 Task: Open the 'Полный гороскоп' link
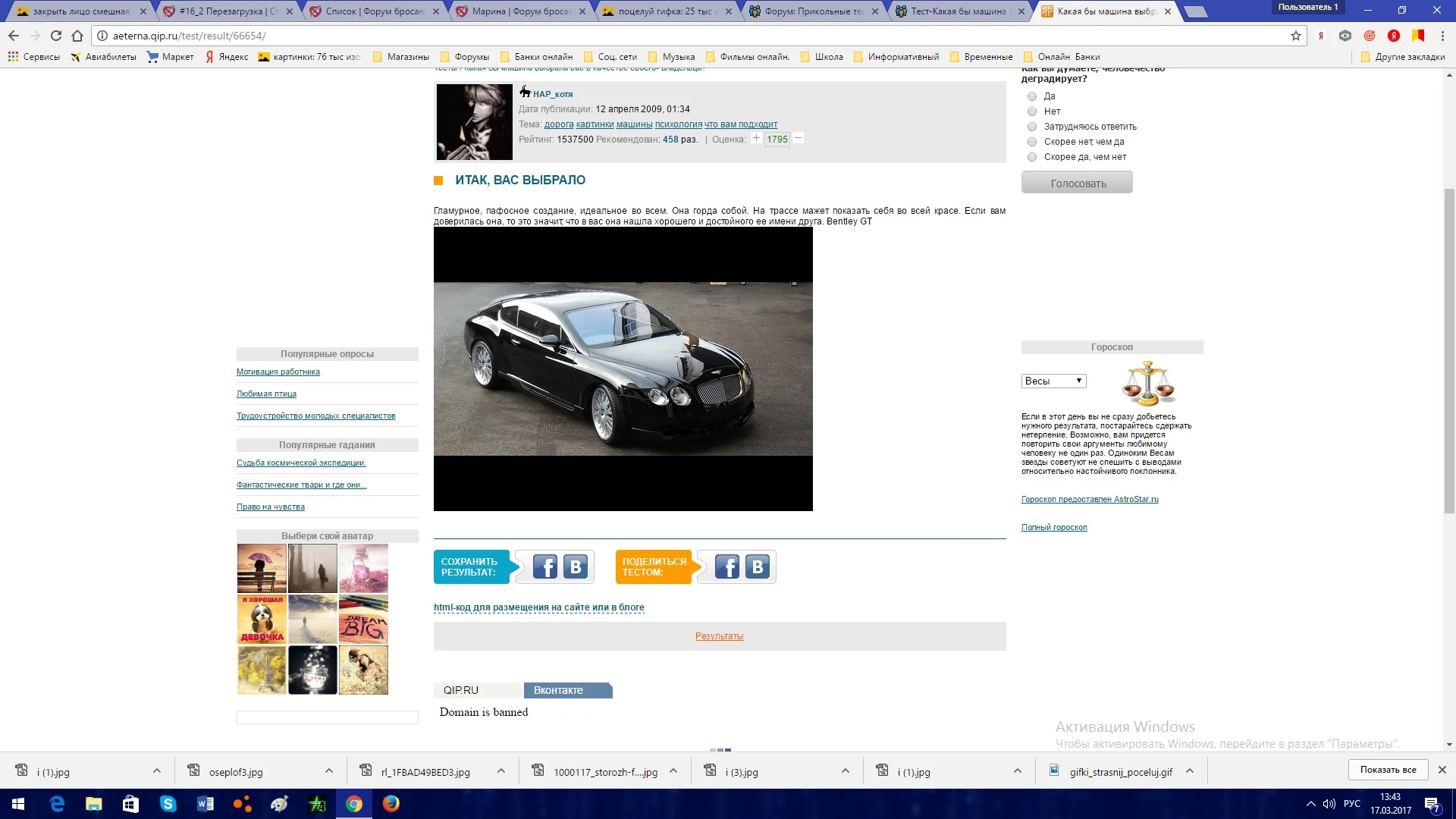tap(1054, 526)
